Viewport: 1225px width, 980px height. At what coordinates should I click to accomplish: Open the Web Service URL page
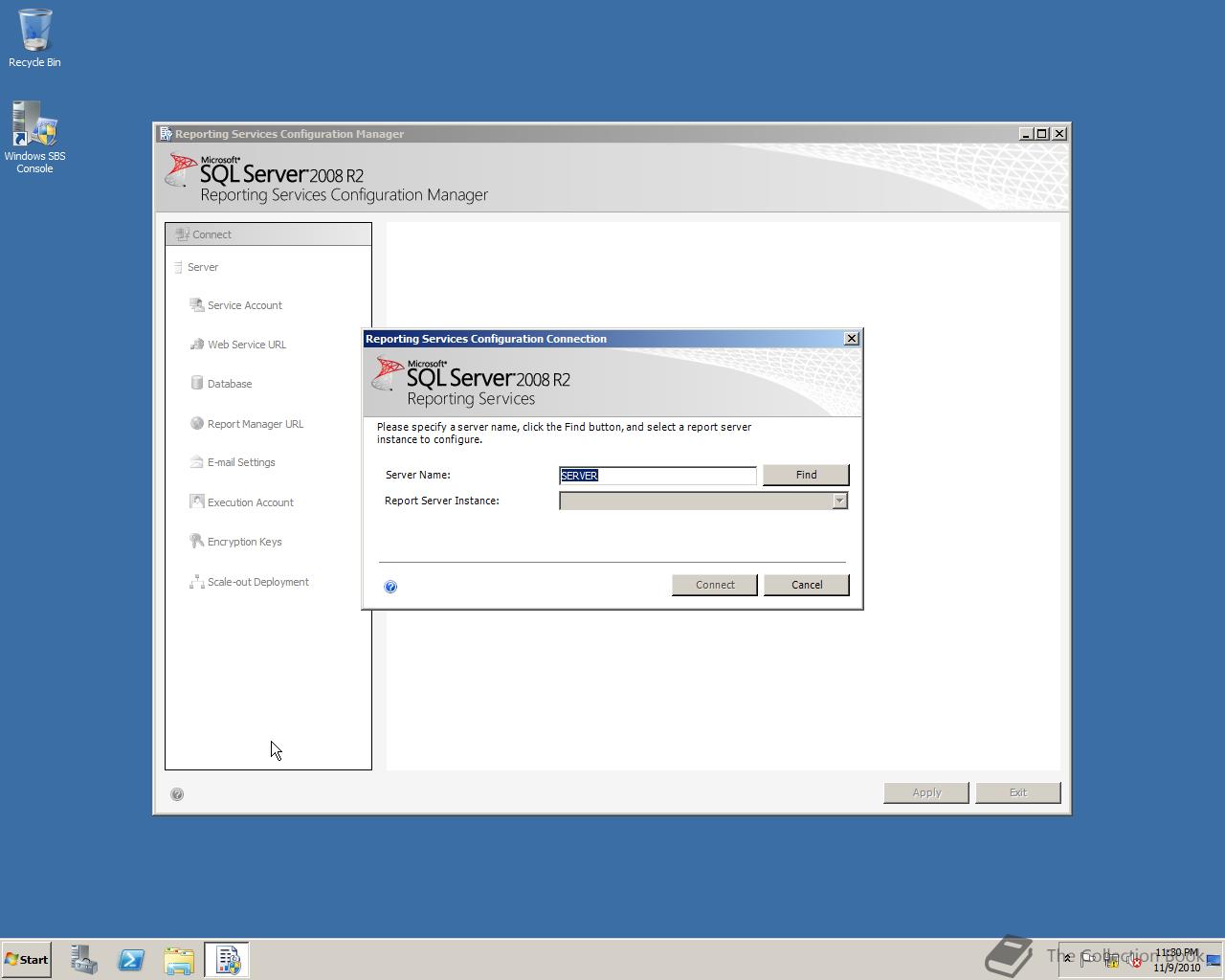click(247, 345)
